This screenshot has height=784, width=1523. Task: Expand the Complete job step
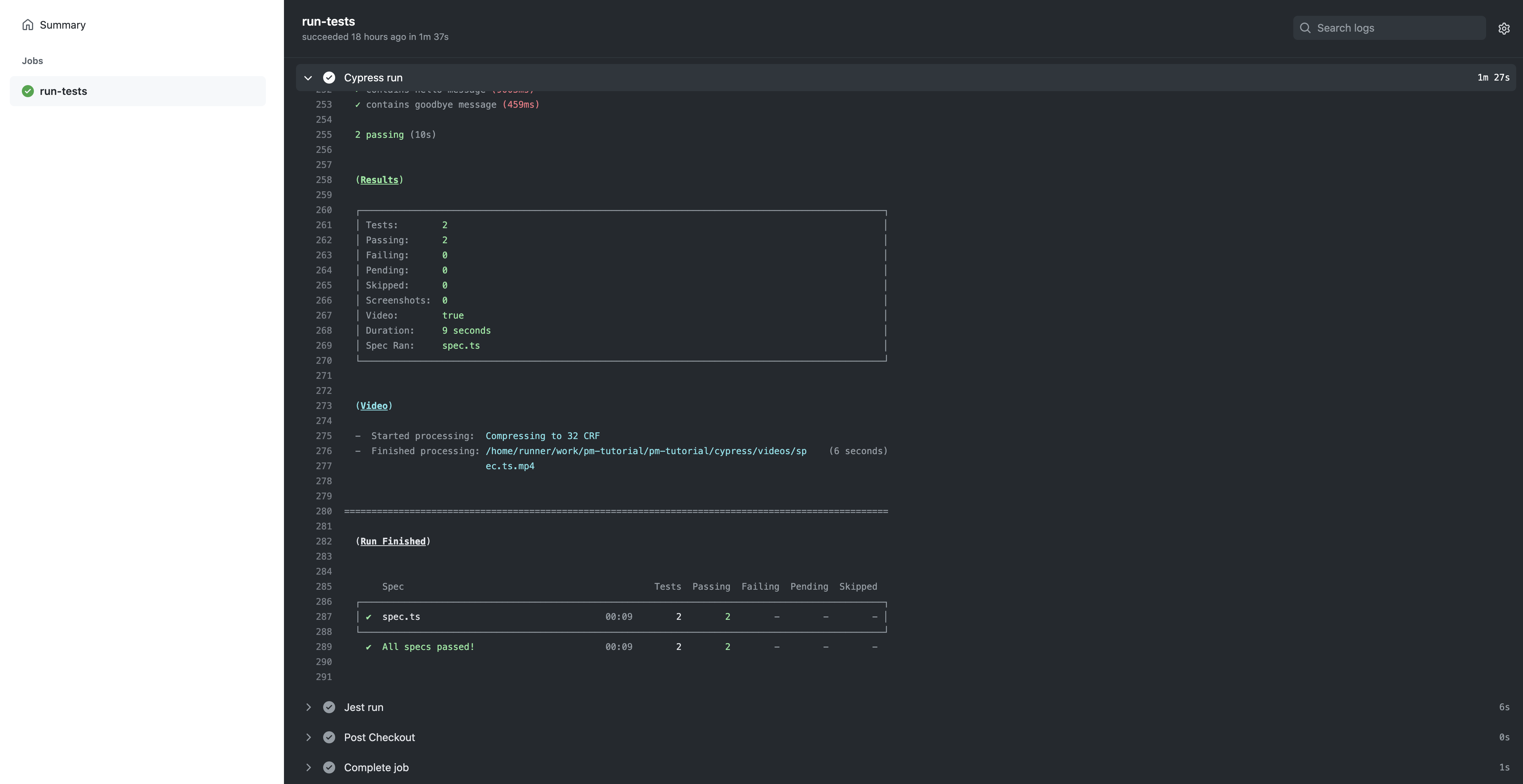[x=308, y=767]
